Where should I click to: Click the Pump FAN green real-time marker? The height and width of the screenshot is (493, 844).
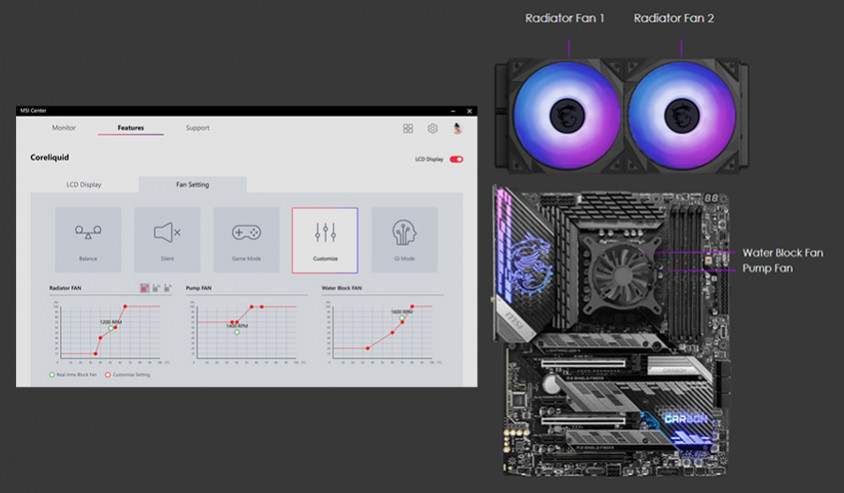[237, 333]
